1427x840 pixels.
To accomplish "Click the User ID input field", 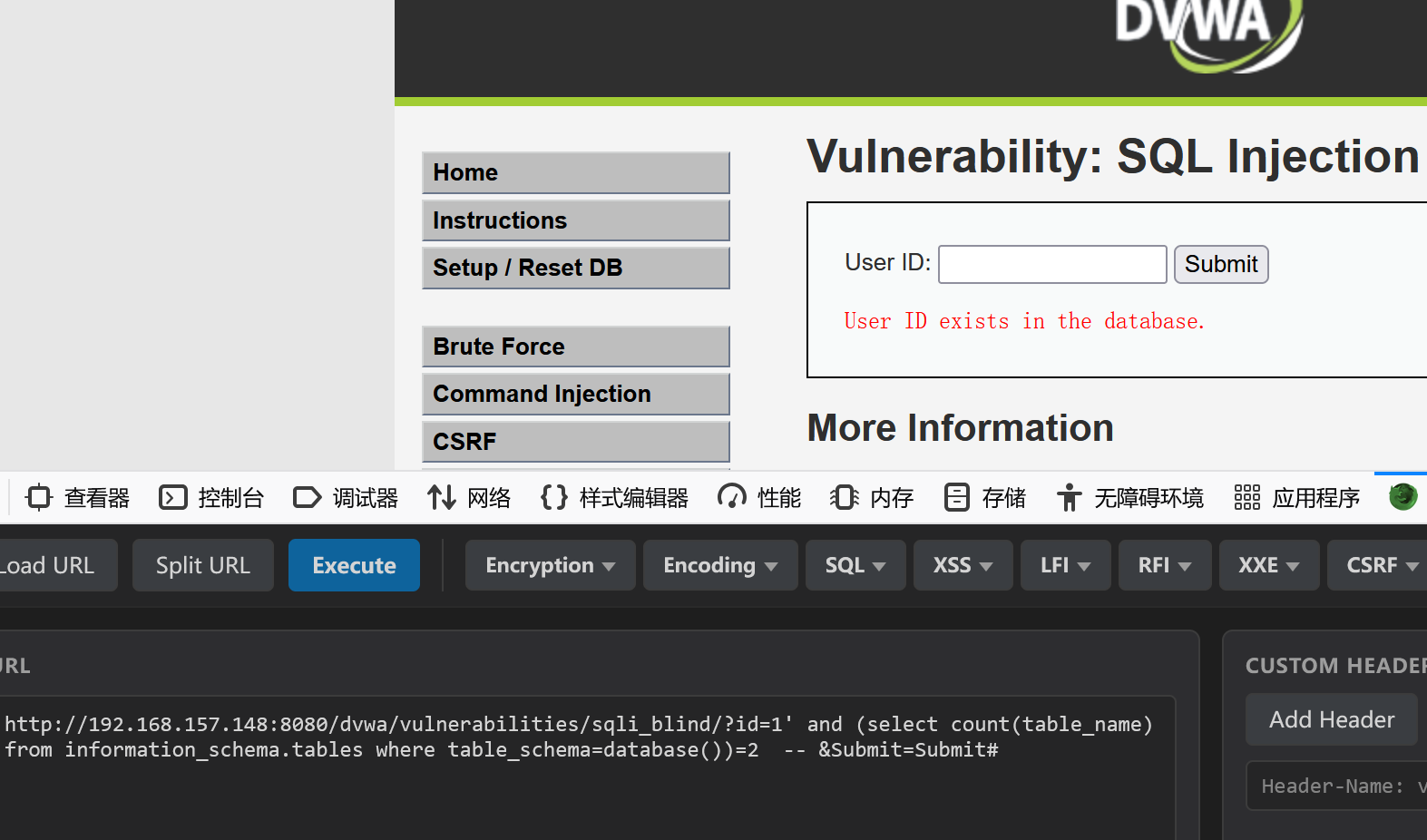I will [x=1052, y=264].
